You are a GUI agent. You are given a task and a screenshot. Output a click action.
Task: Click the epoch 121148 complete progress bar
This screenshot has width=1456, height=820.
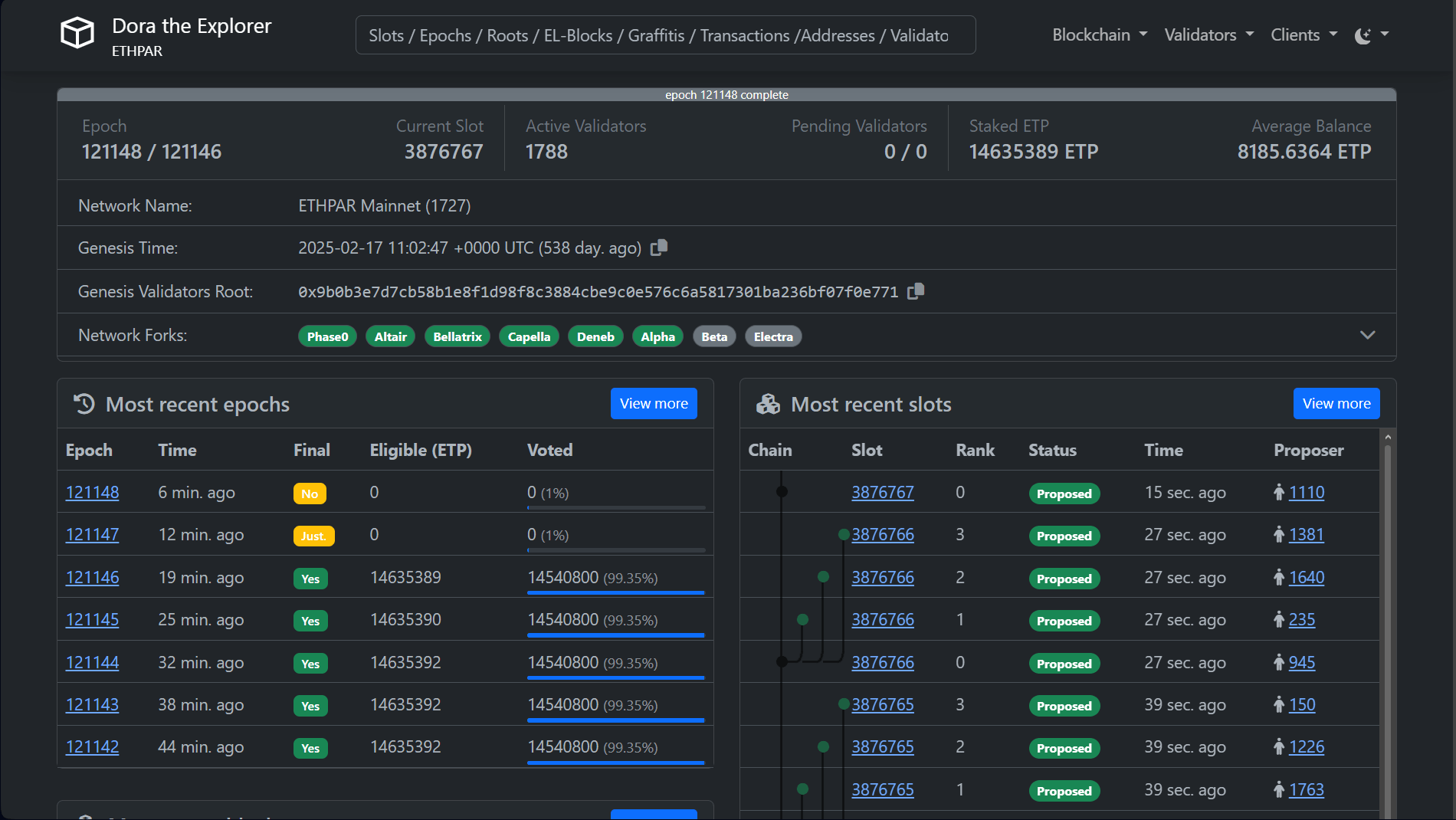point(726,95)
